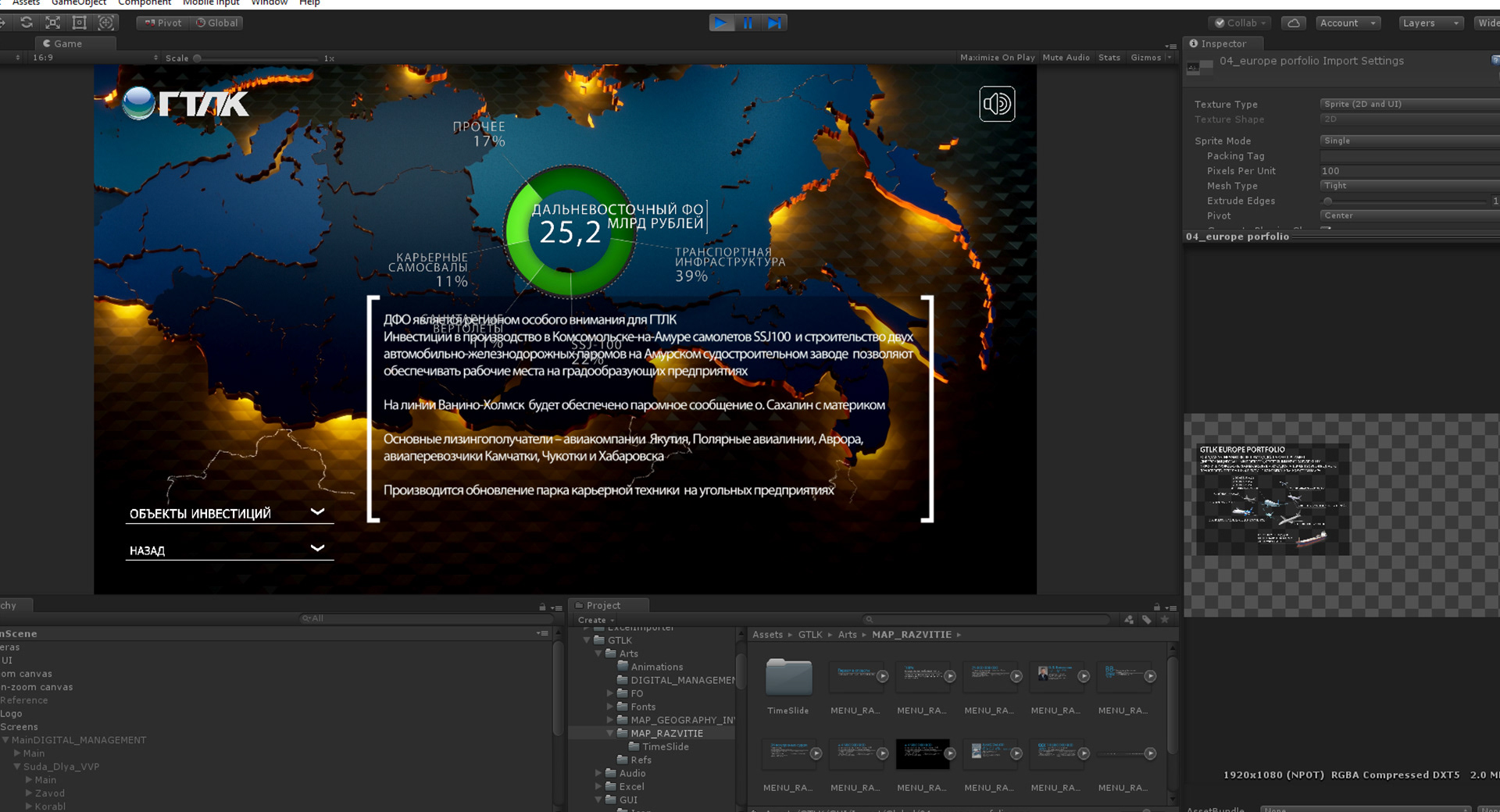Stop play mode with Play button
1500x812 pixels.
pyautogui.click(x=722, y=23)
